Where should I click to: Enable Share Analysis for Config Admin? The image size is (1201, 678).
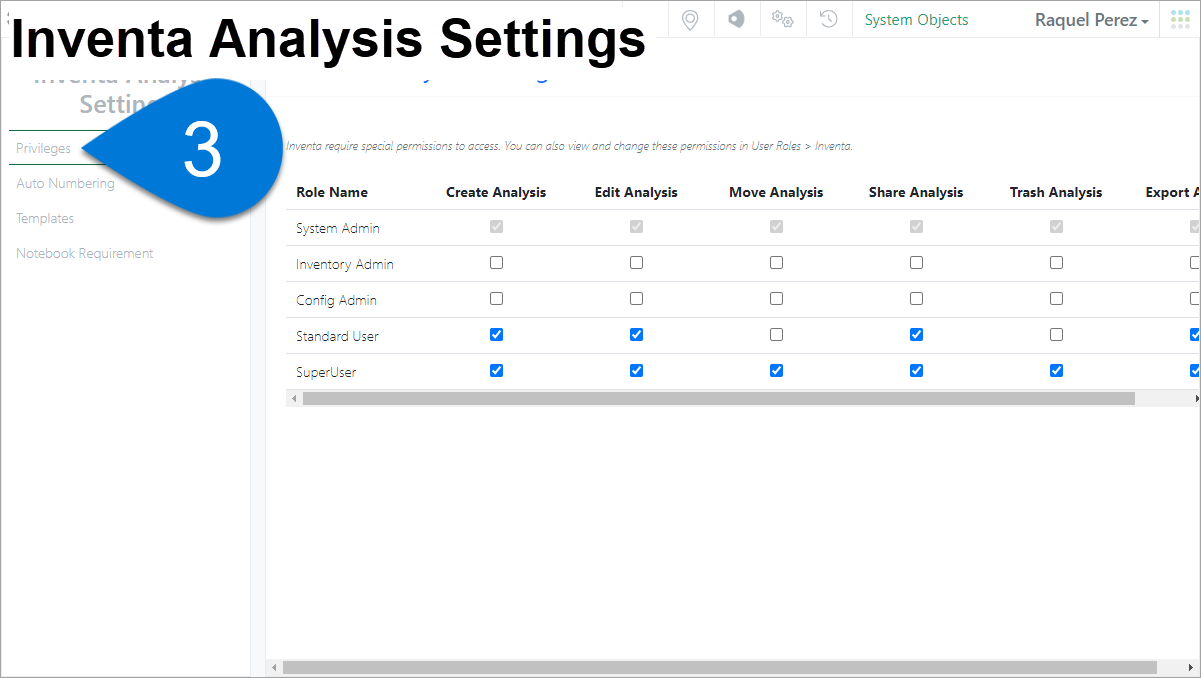point(916,299)
